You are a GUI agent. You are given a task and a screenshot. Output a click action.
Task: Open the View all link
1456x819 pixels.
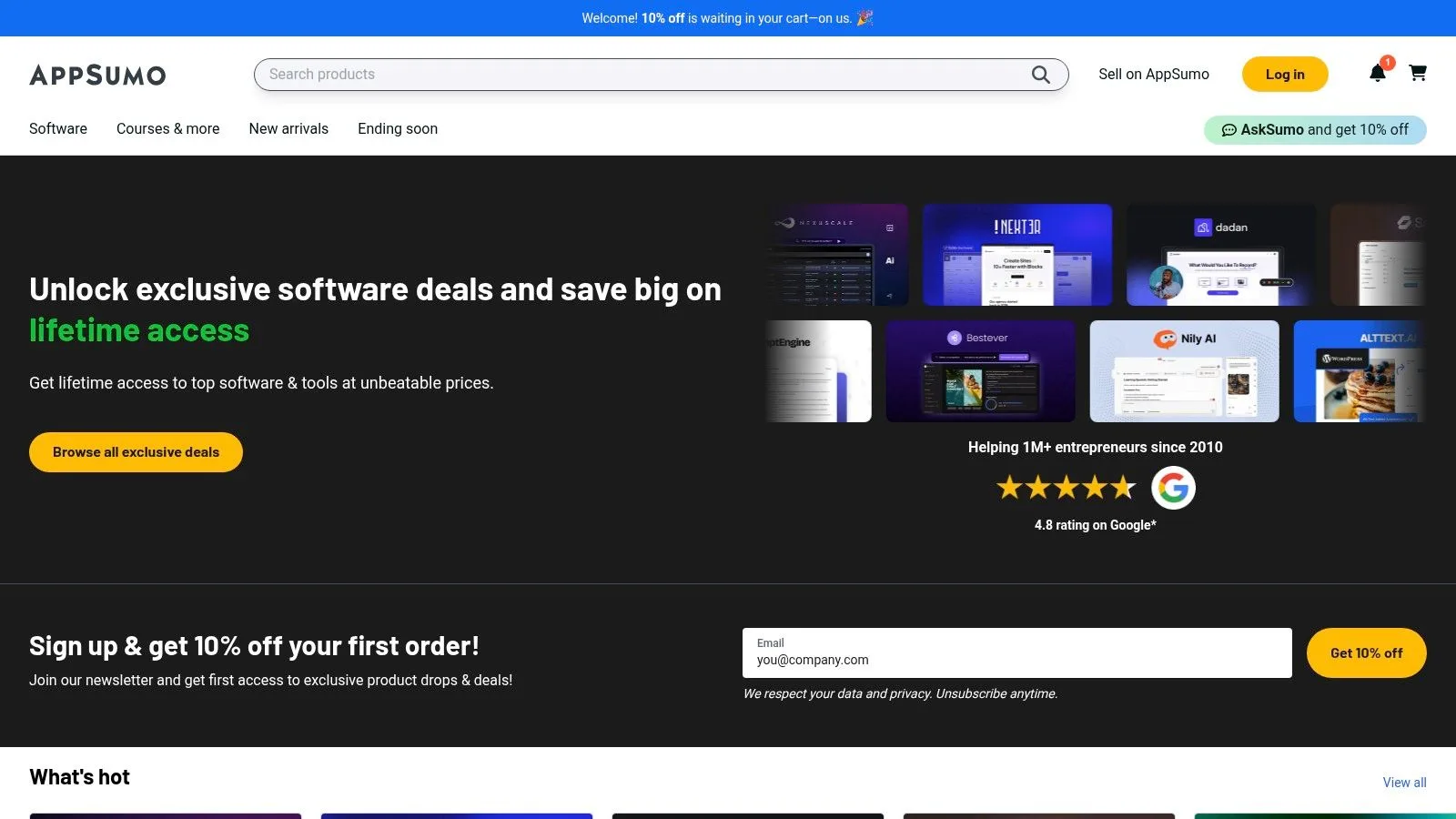point(1404,783)
